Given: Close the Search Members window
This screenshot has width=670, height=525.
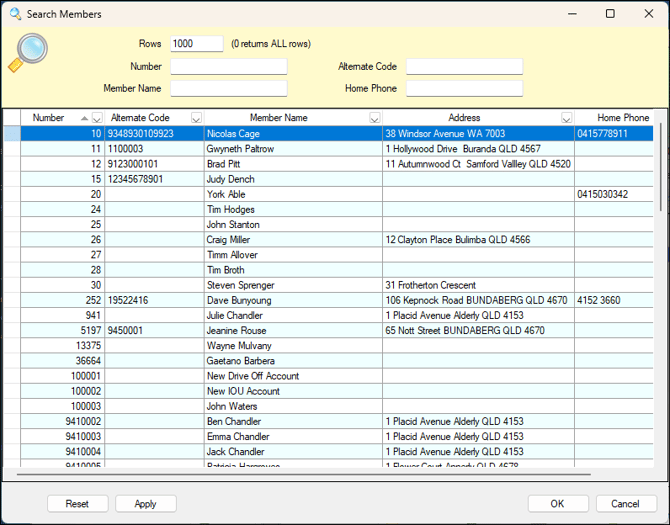Looking at the screenshot, I should pos(649,14).
